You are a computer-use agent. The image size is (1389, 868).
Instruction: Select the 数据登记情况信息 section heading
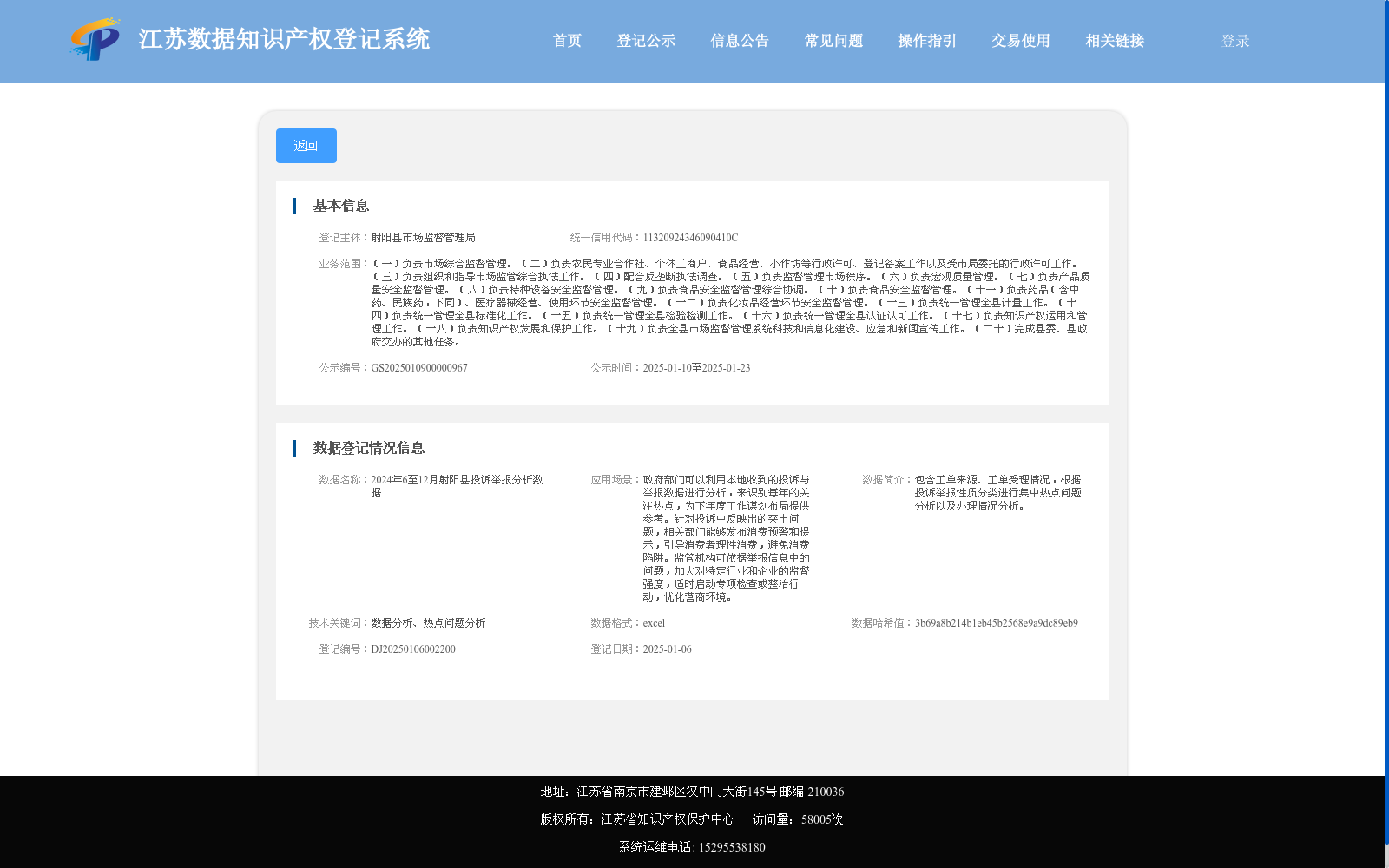369,448
